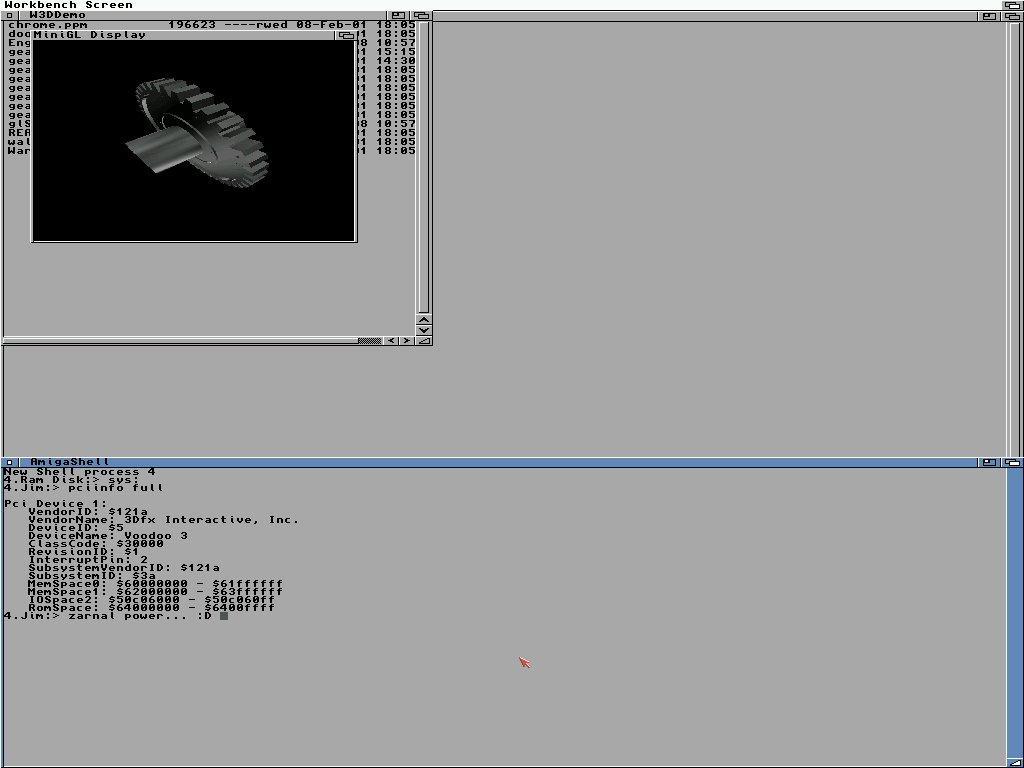Click the MemSpace0 address range line
Viewport: 1024px width, 768px height.
pos(155,584)
